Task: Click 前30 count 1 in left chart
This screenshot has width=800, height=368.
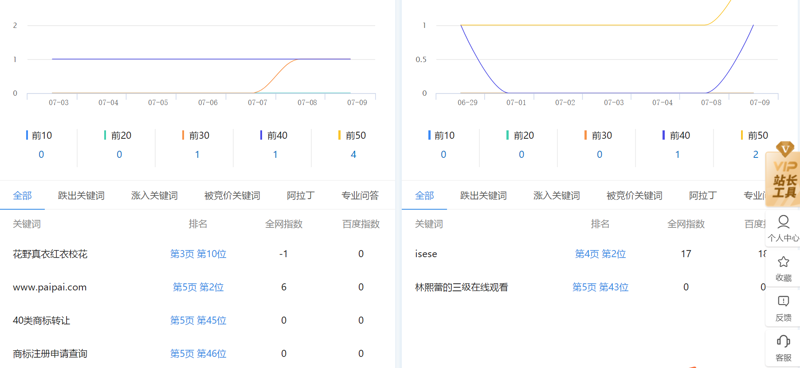Action: [197, 155]
